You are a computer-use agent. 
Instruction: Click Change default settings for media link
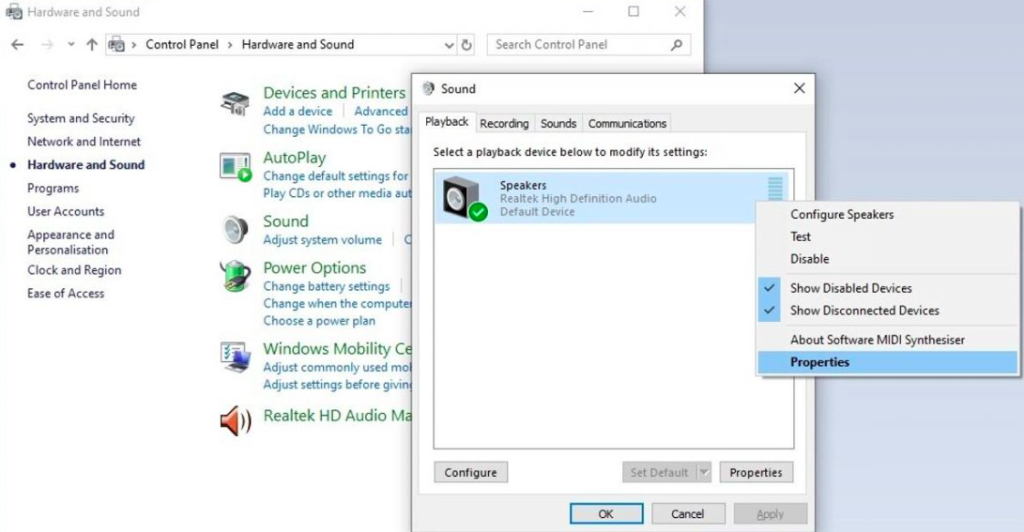coord(337,176)
